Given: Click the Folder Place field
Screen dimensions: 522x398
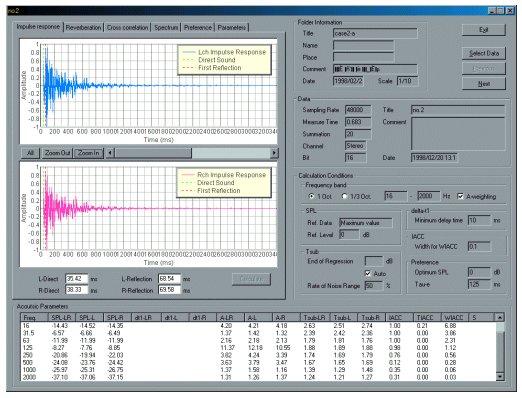Looking at the screenshot, I should click(363, 57).
